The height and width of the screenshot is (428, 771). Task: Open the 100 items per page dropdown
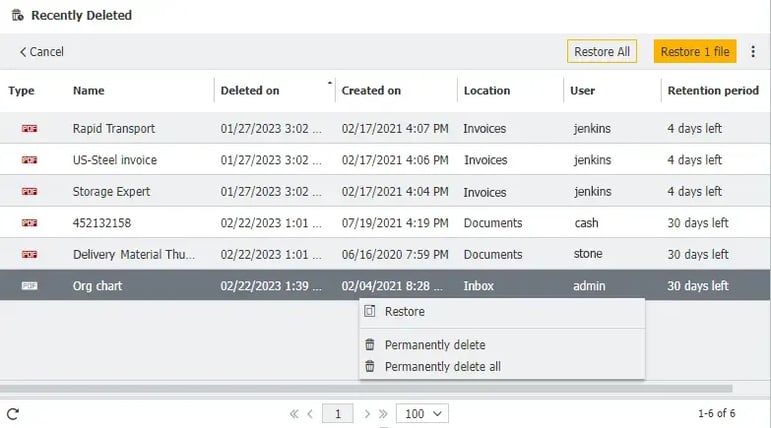pos(422,414)
